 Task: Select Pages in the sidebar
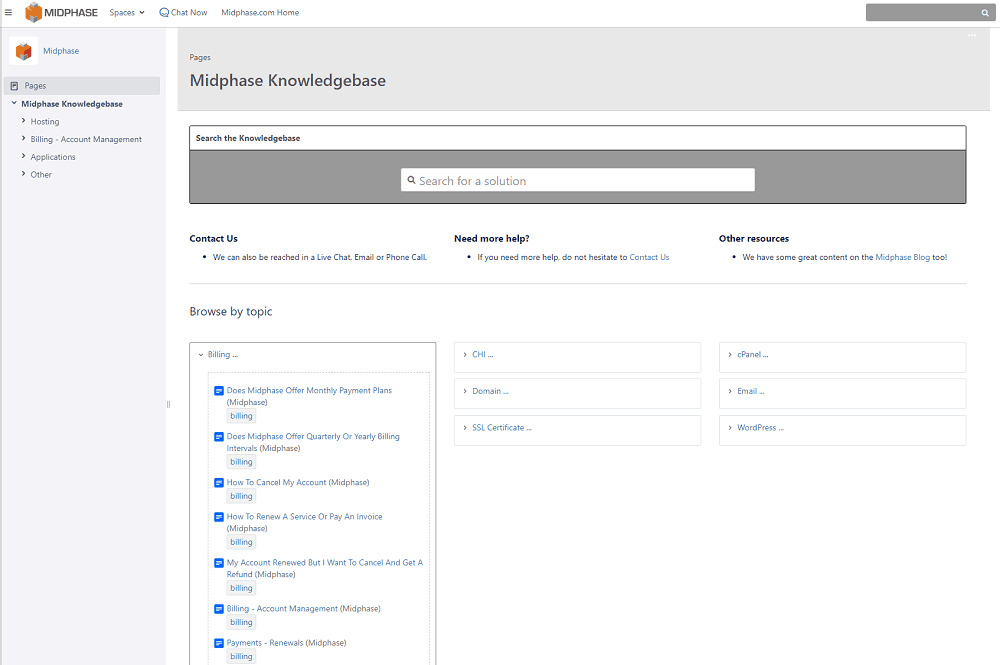82,86
